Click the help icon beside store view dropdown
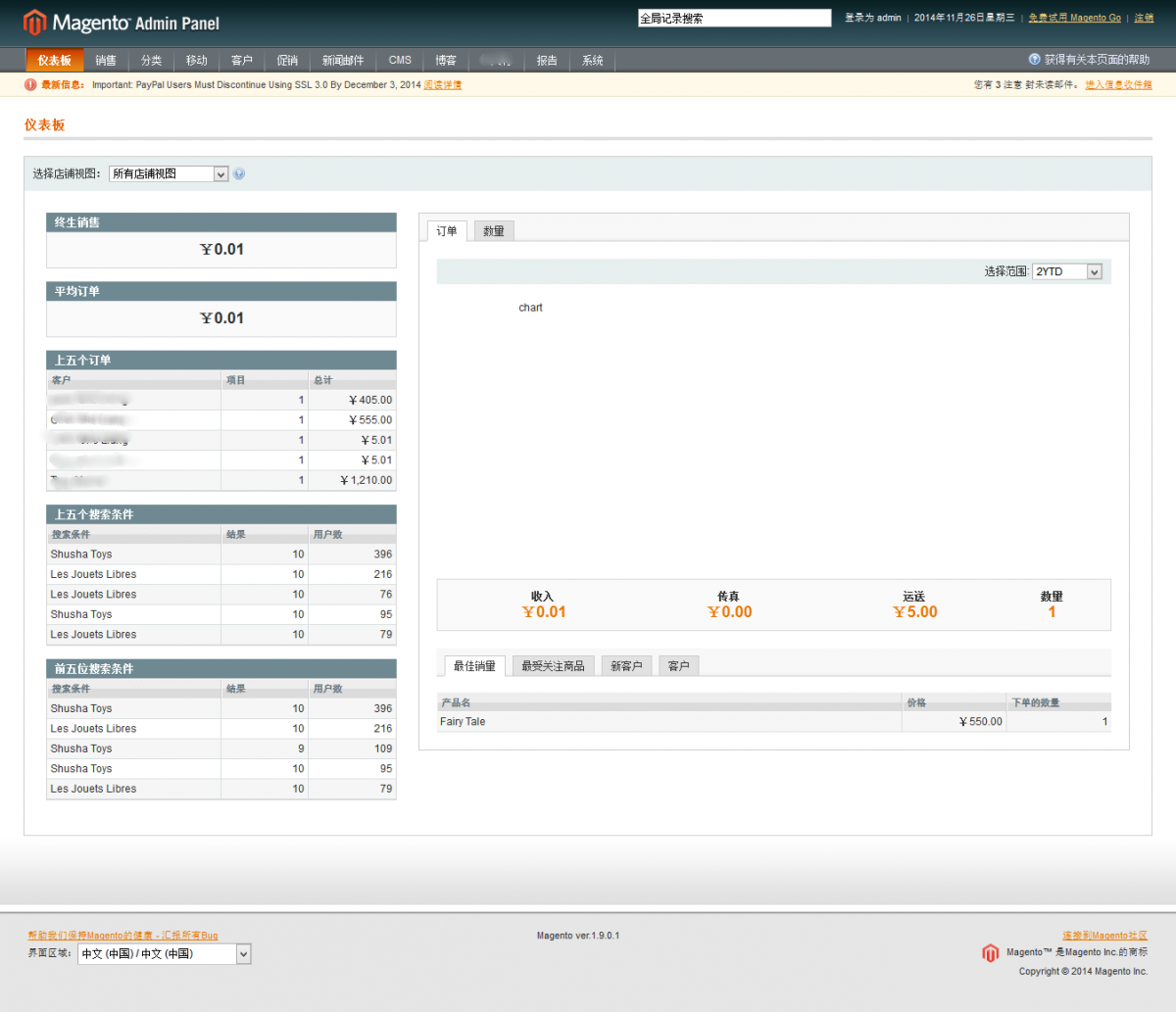The height and width of the screenshot is (1012, 1176). pos(239,174)
